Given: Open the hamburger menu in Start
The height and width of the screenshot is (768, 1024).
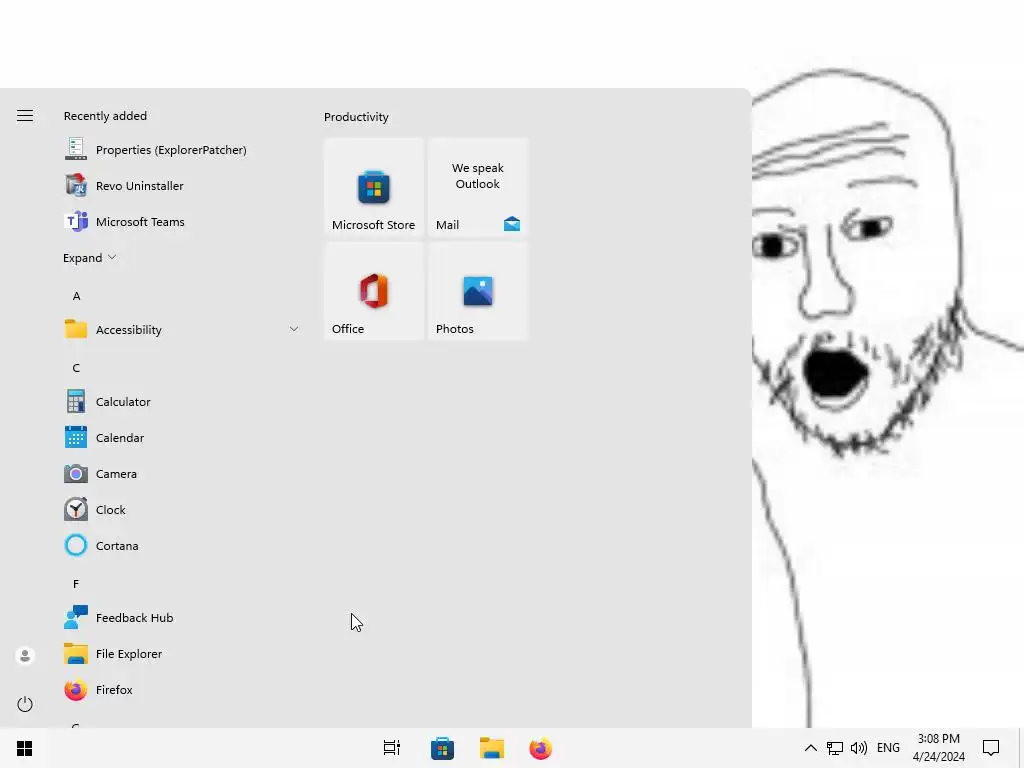Looking at the screenshot, I should [25, 116].
